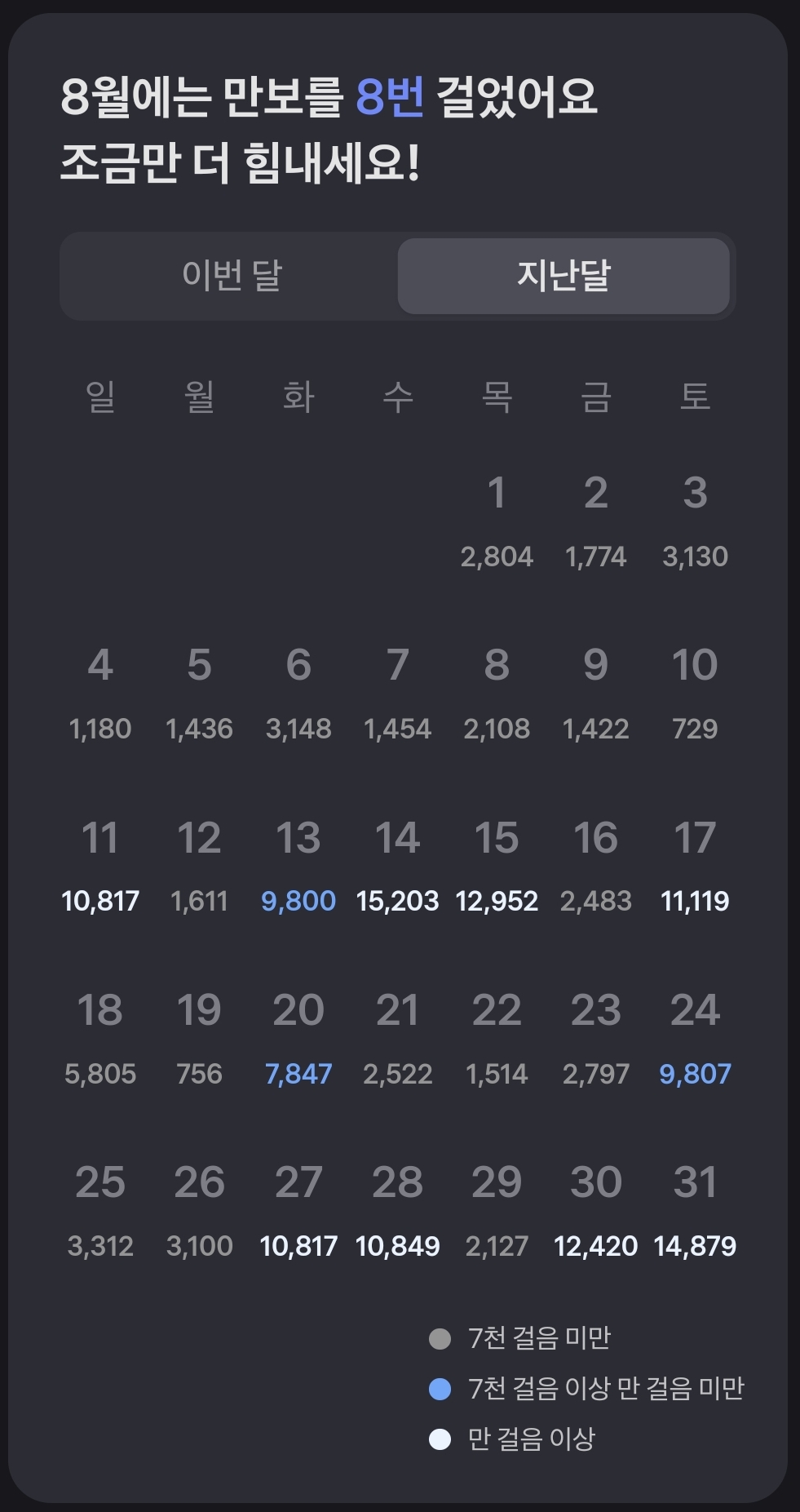Viewport: 800px width, 1512px height.
Task: Tap day 10 with 729 steps
Action: [x=695, y=694]
